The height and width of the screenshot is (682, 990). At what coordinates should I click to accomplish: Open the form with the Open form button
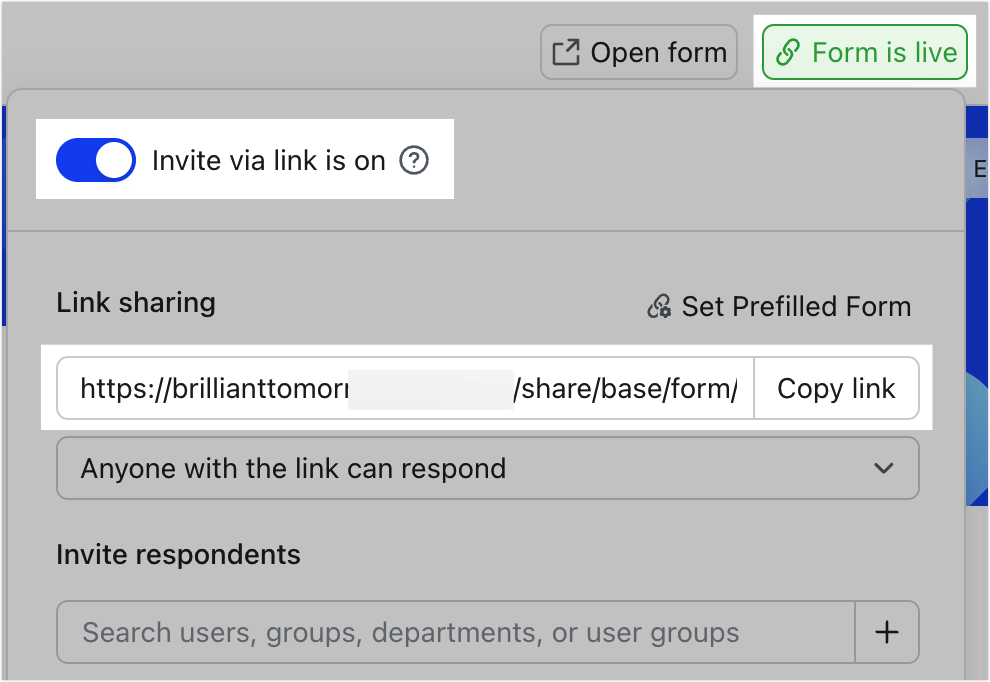pyautogui.click(x=638, y=51)
